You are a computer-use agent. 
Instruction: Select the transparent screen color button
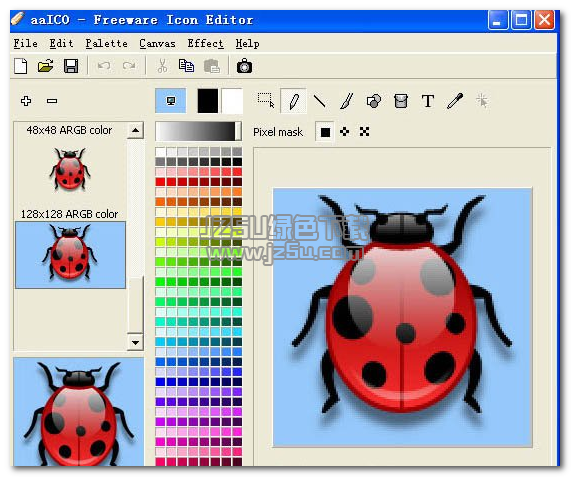pos(170,100)
